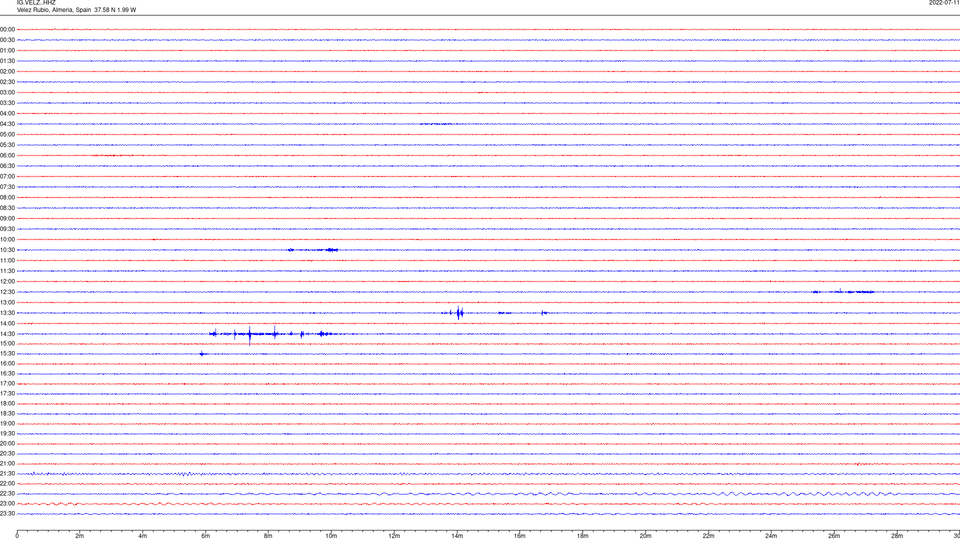Viewport: 960px width, 540px height.
Task: Click the 10m tick label on time axis
Action: (331, 536)
